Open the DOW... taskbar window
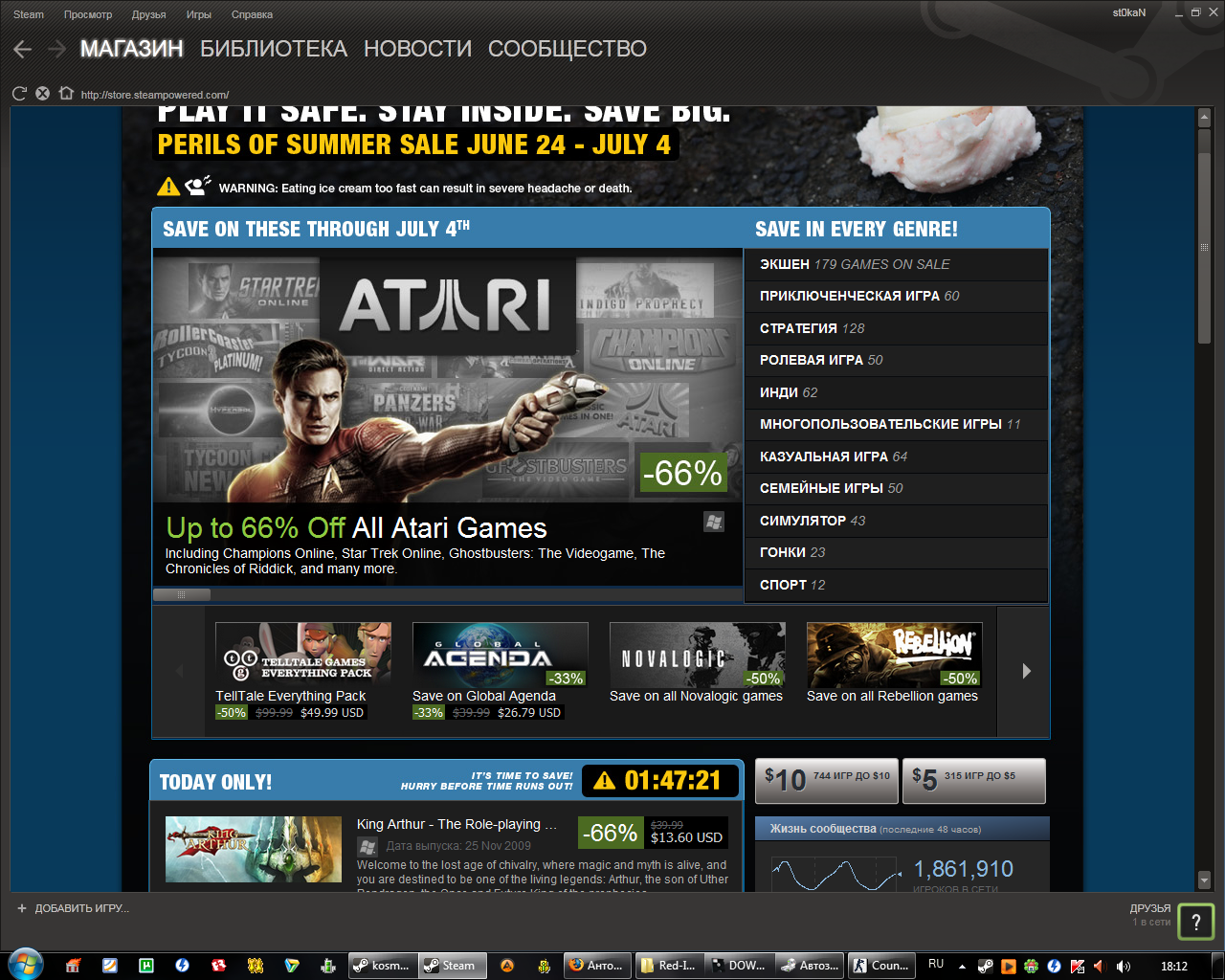This screenshot has height=980, width=1225. [x=739, y=966]
